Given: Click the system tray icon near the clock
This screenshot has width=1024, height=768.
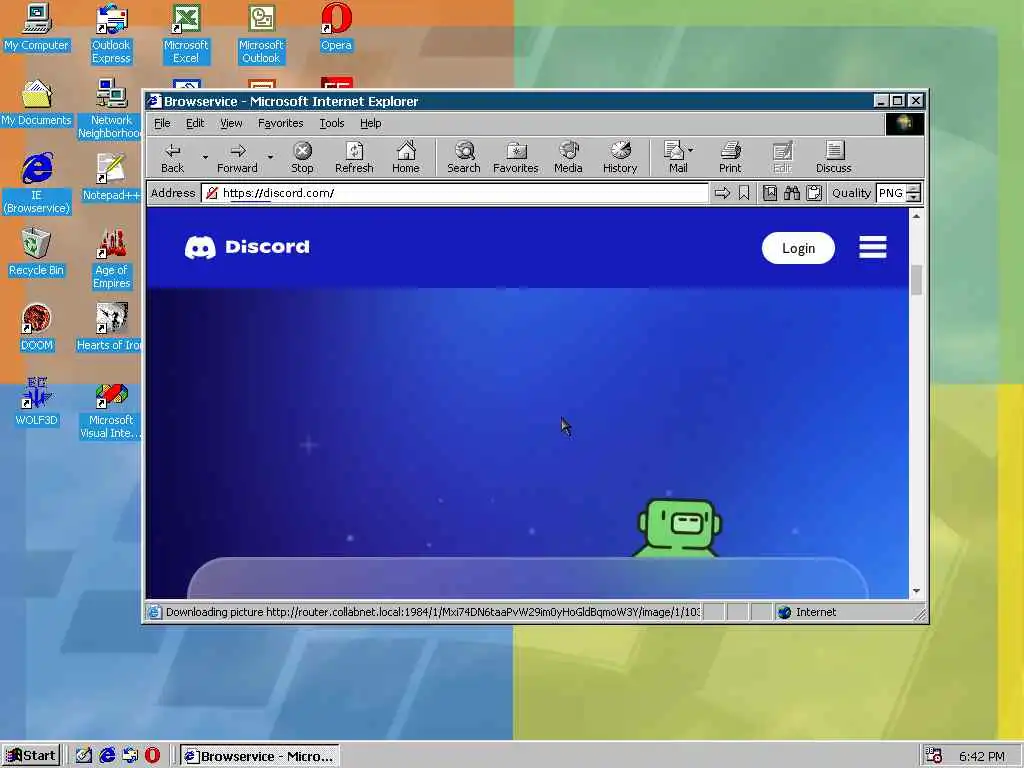Looking at the screenshot, I should (934, 756).
